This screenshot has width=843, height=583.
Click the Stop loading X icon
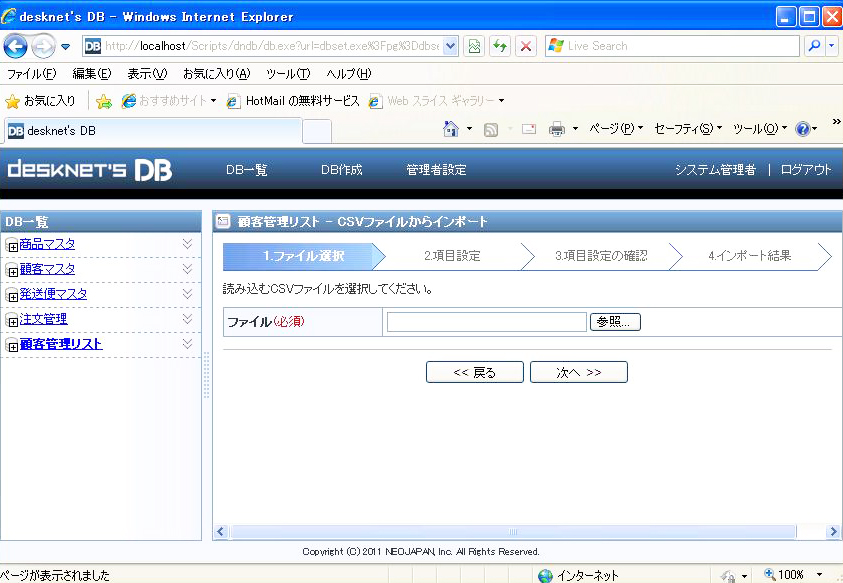point(525,46)
